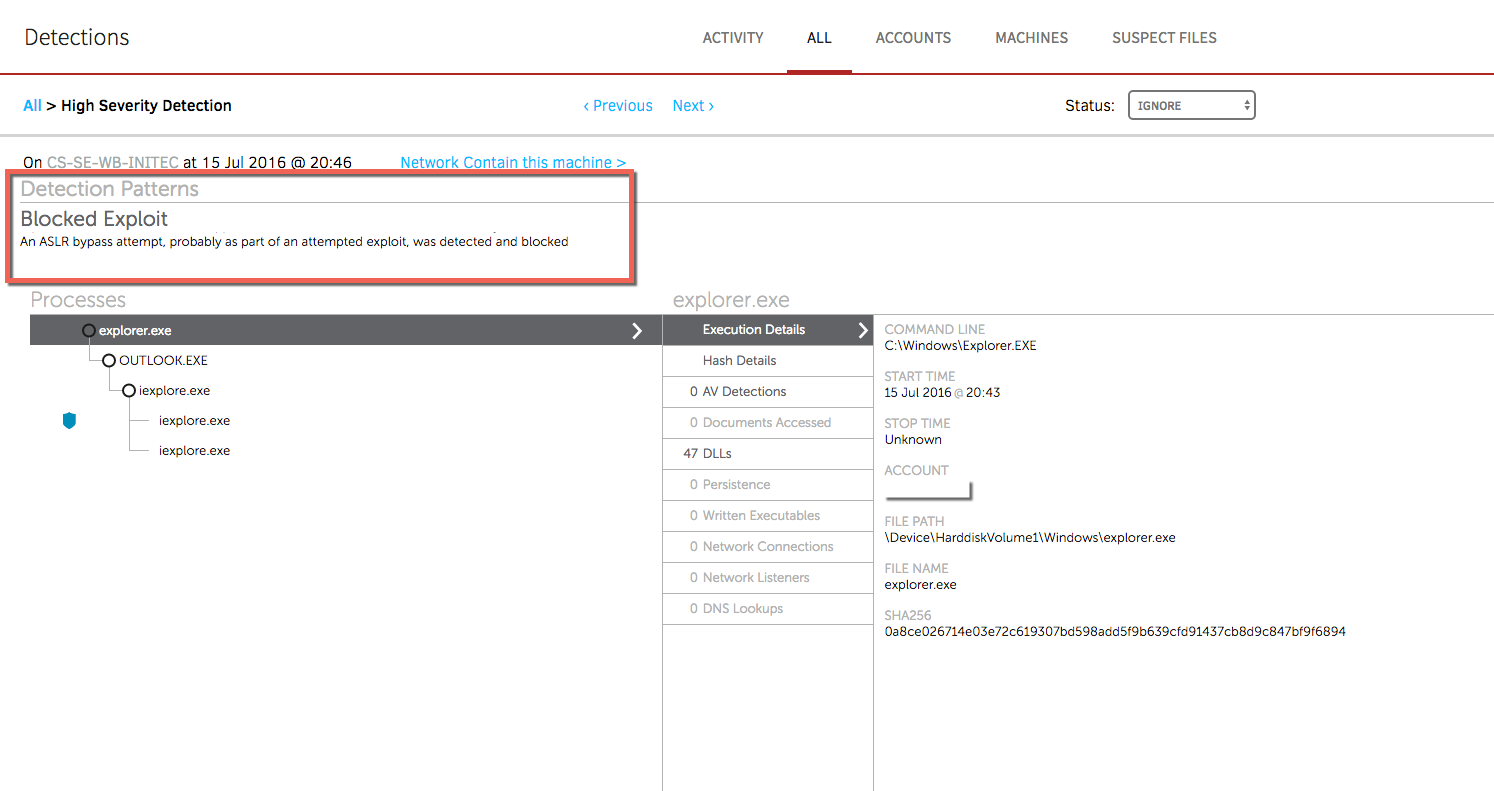Click the OUTLOOK.EXE node circle
The image size is (1494, 791).
109,361
